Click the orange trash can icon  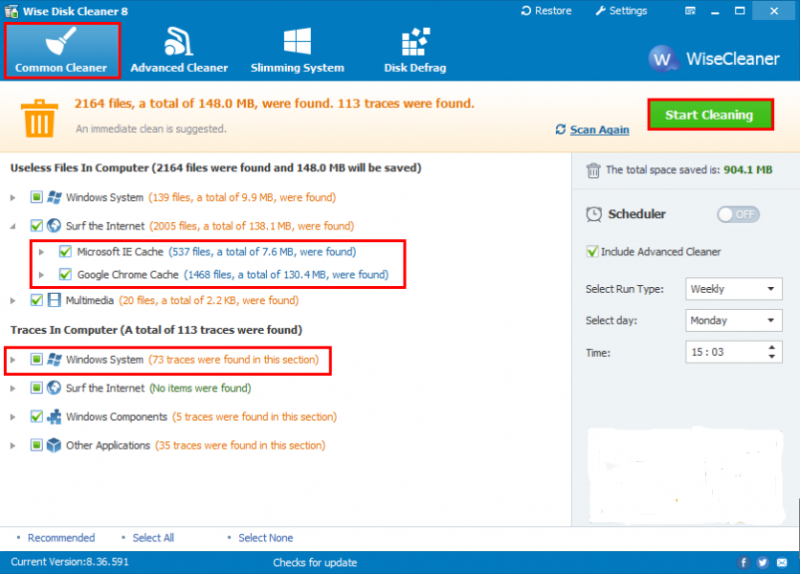click(x=39, y=118)
